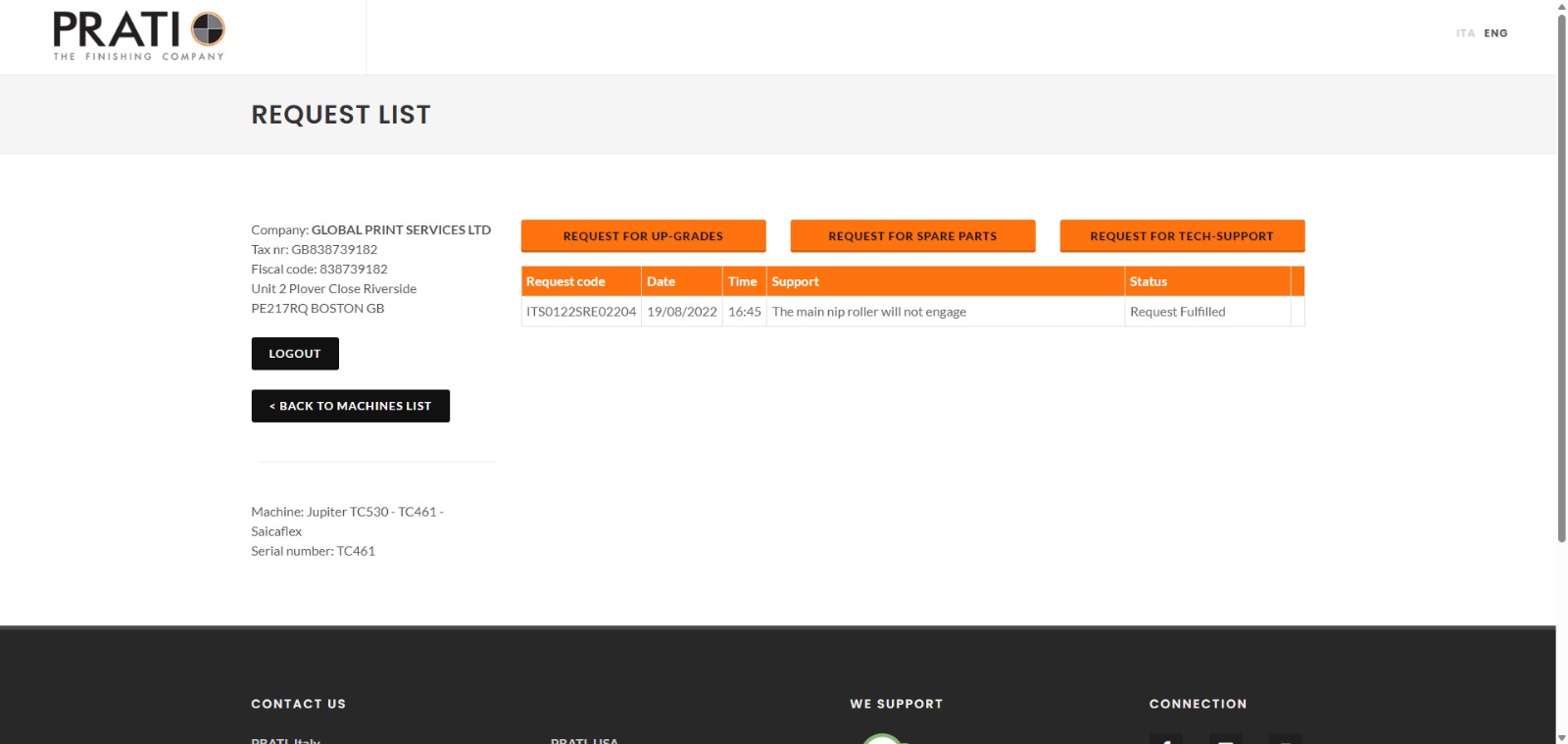Click the green badge under We Support
The height and width of the screenshot is (744, 1568).
click(882, 739)
